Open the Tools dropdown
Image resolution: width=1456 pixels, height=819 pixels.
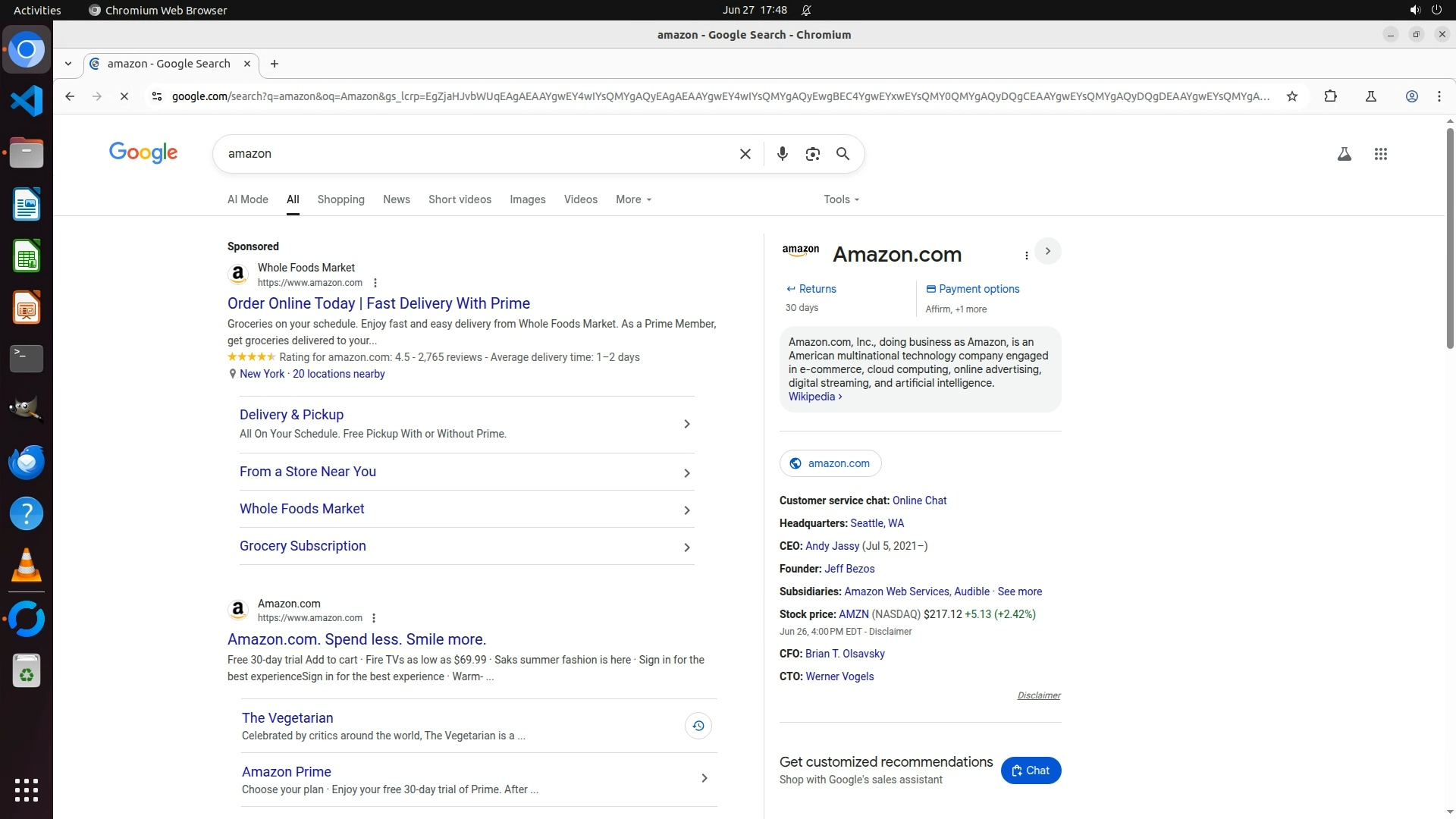pyautogui.click(x=841, y=199)
